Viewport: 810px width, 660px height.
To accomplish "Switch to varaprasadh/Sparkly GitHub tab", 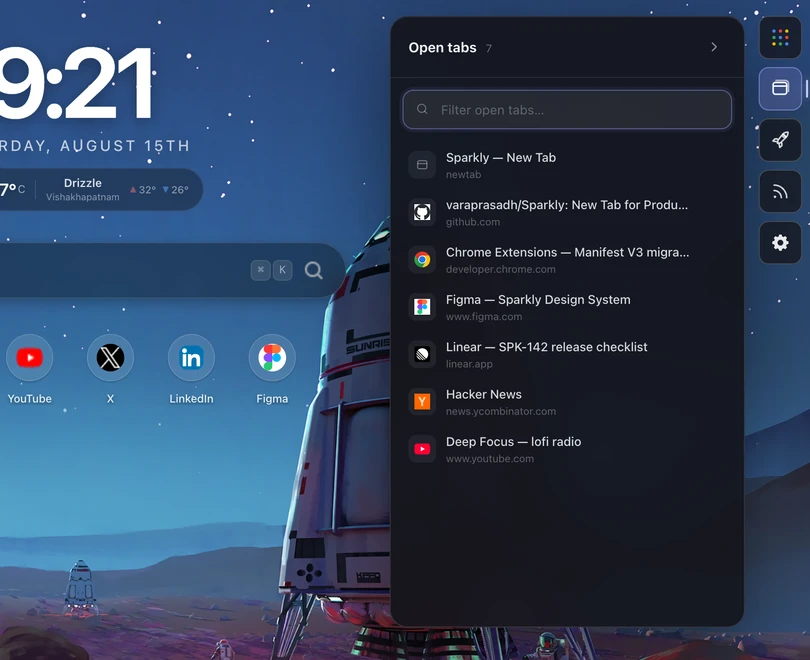I will 567,212.
